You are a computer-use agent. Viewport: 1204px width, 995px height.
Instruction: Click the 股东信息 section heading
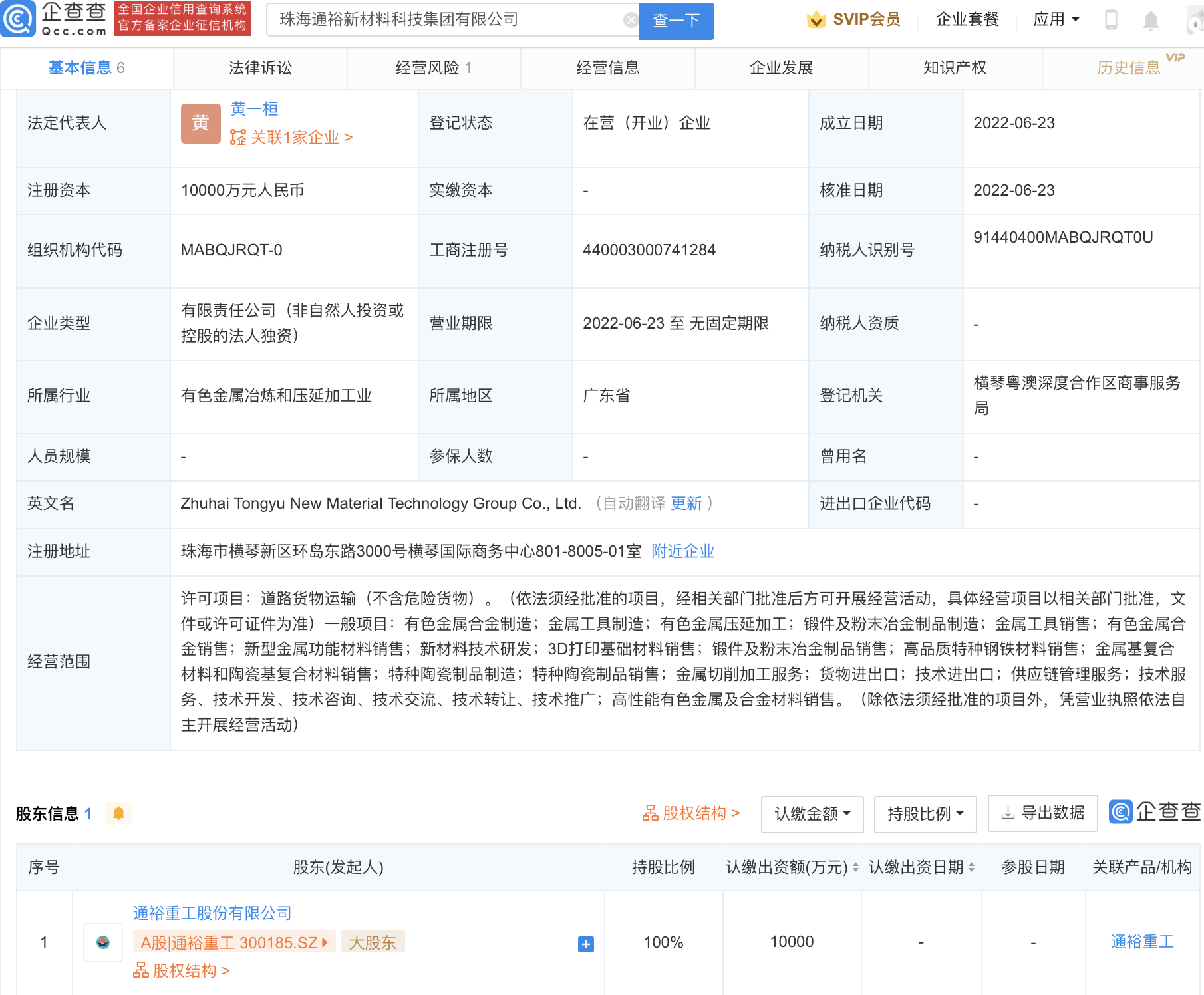(47, 813)
